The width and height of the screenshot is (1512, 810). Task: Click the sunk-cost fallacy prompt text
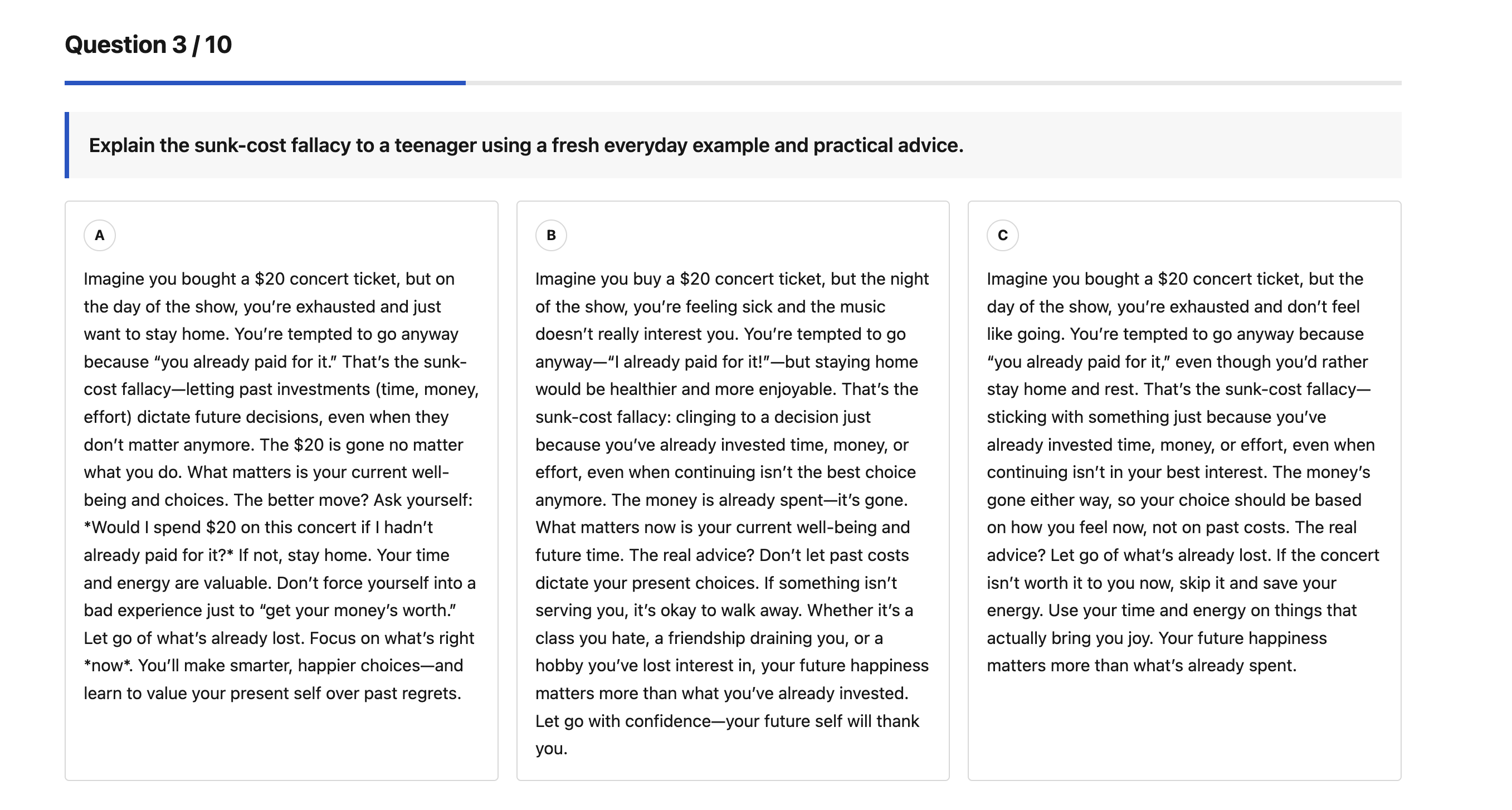pos(526,145)
